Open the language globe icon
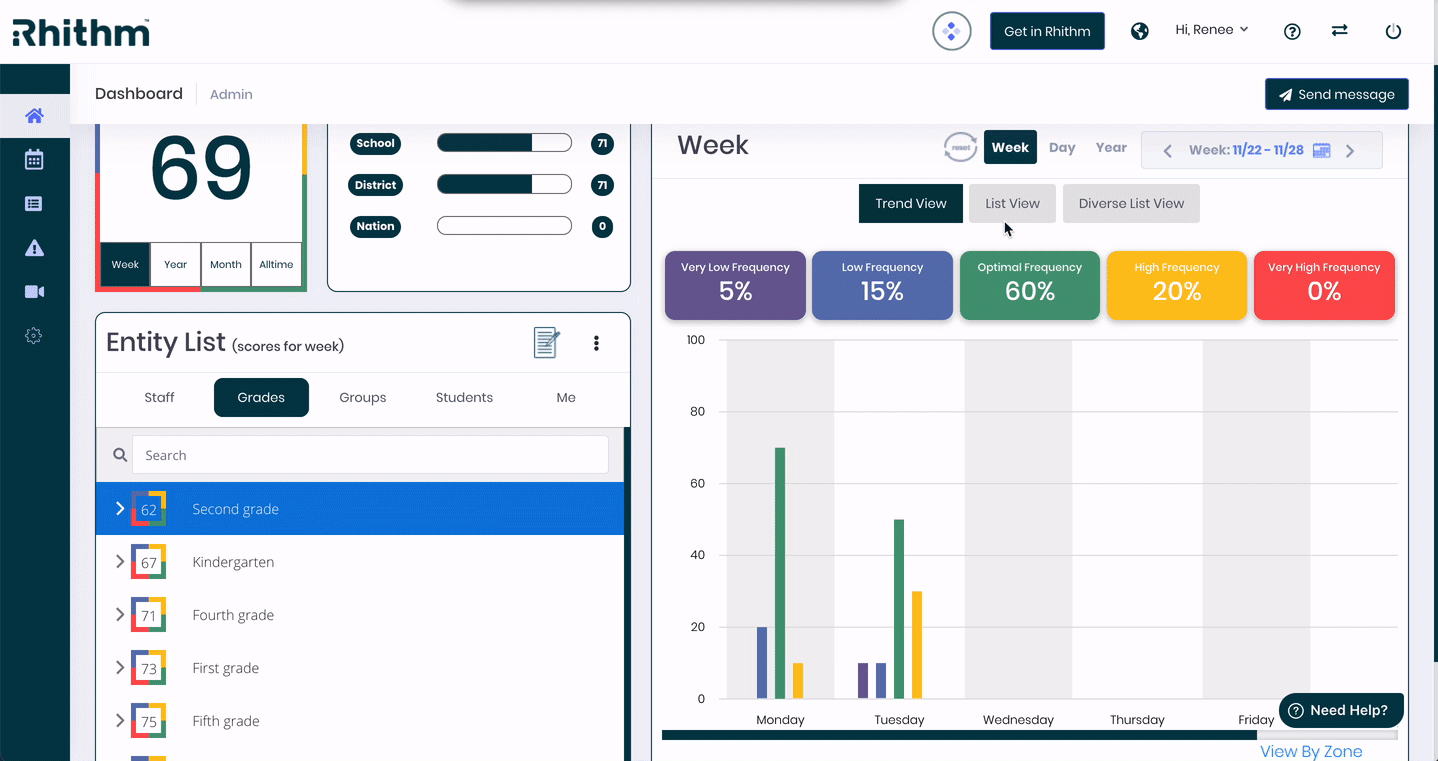 [1139, 31]
